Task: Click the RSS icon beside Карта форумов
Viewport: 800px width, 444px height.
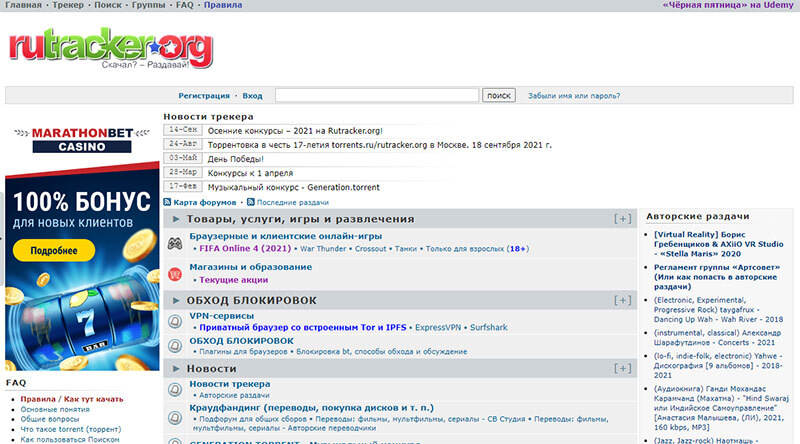Action: coord(167,202)
